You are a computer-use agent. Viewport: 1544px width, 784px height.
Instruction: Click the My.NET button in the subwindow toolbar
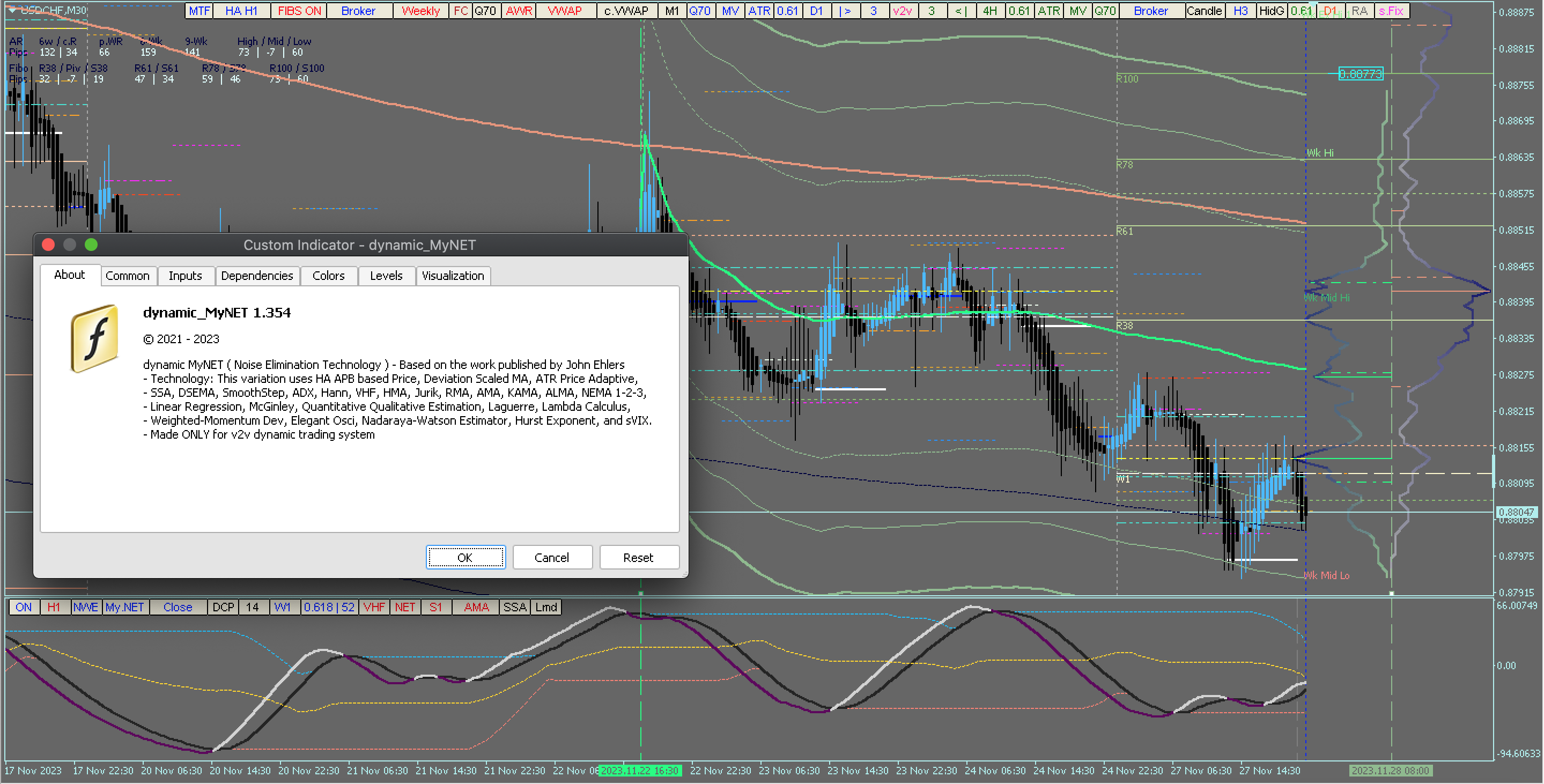coord(124,607)
